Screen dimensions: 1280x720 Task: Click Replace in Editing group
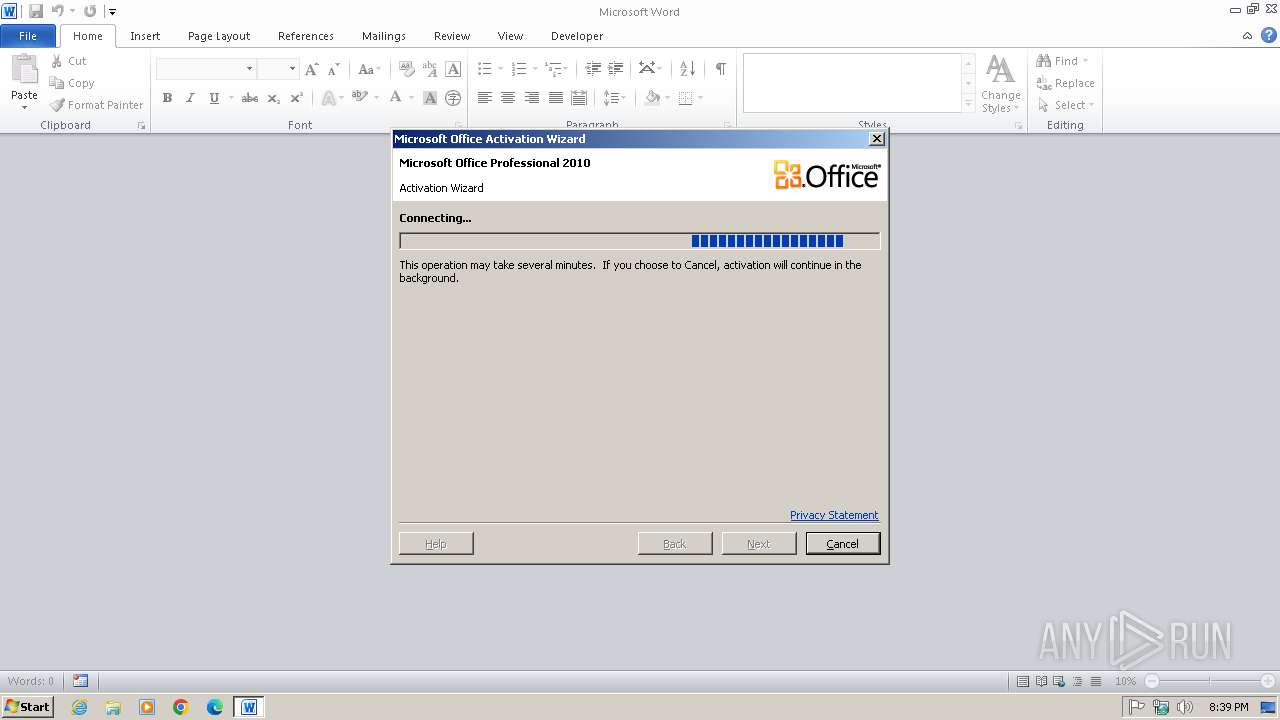click(1066, 83)
